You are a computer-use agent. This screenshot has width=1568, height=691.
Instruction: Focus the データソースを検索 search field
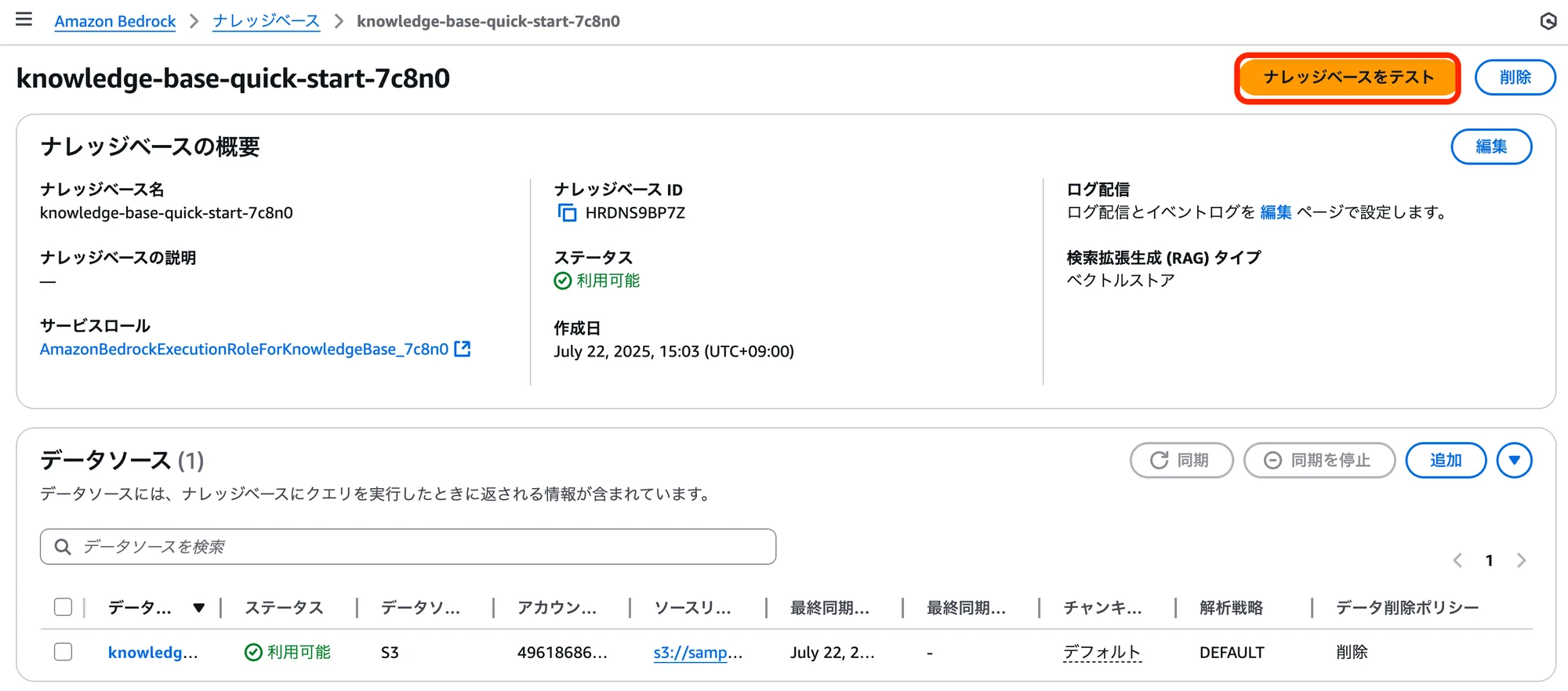[x=408, y=547]
